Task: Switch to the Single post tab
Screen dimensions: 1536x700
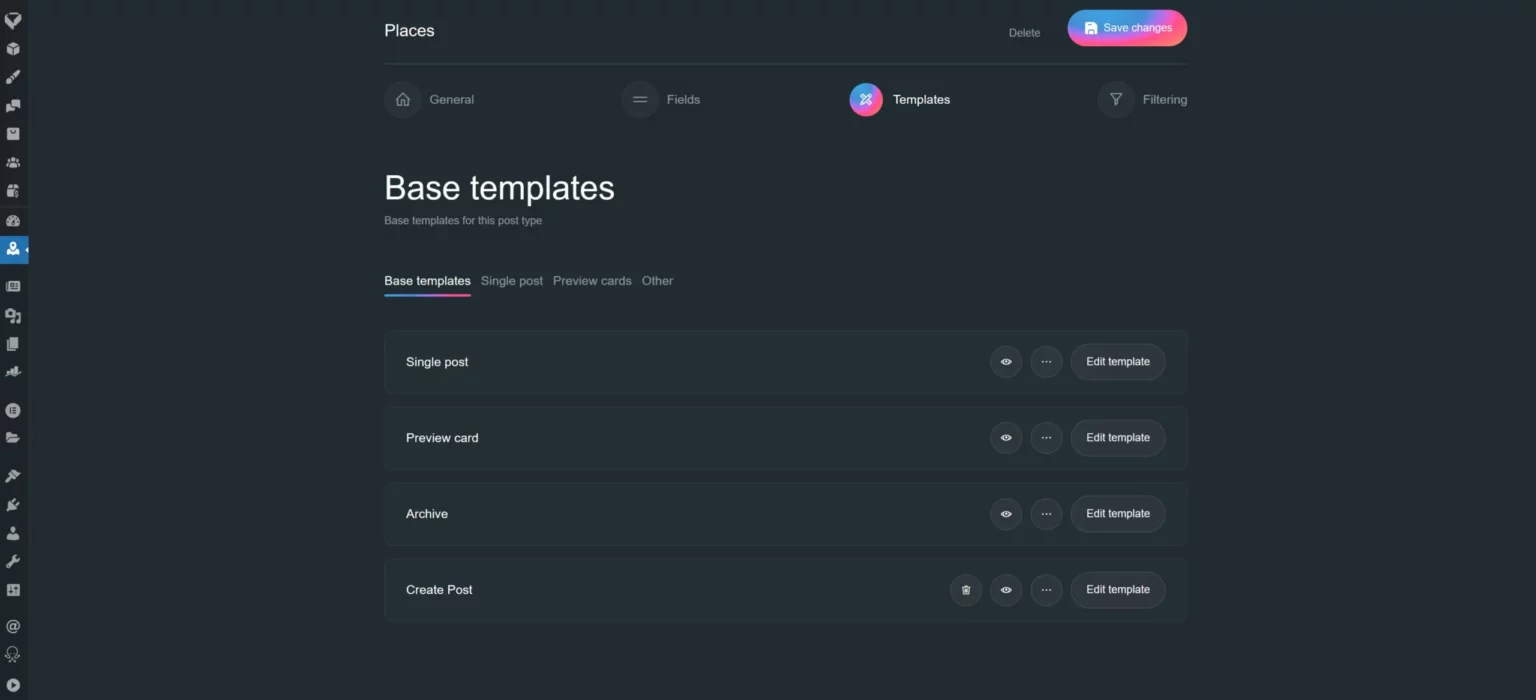Action: click(511, 281)
